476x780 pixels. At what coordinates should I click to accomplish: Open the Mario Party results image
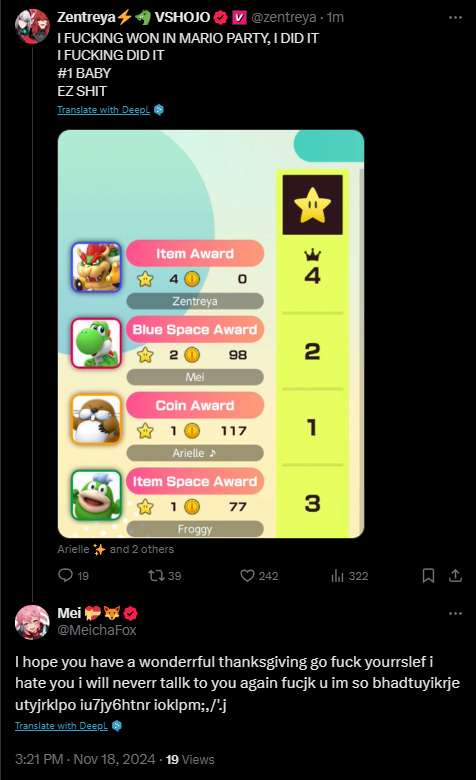click(211, 334)
